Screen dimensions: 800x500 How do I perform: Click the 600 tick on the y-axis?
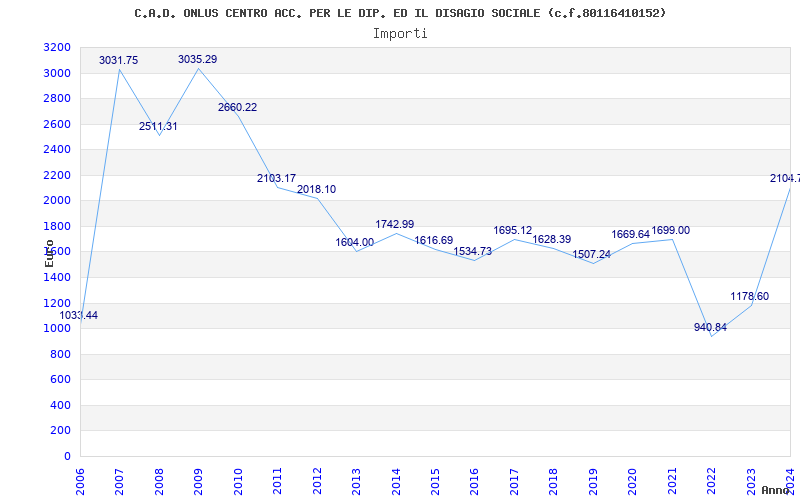[60, 380]
